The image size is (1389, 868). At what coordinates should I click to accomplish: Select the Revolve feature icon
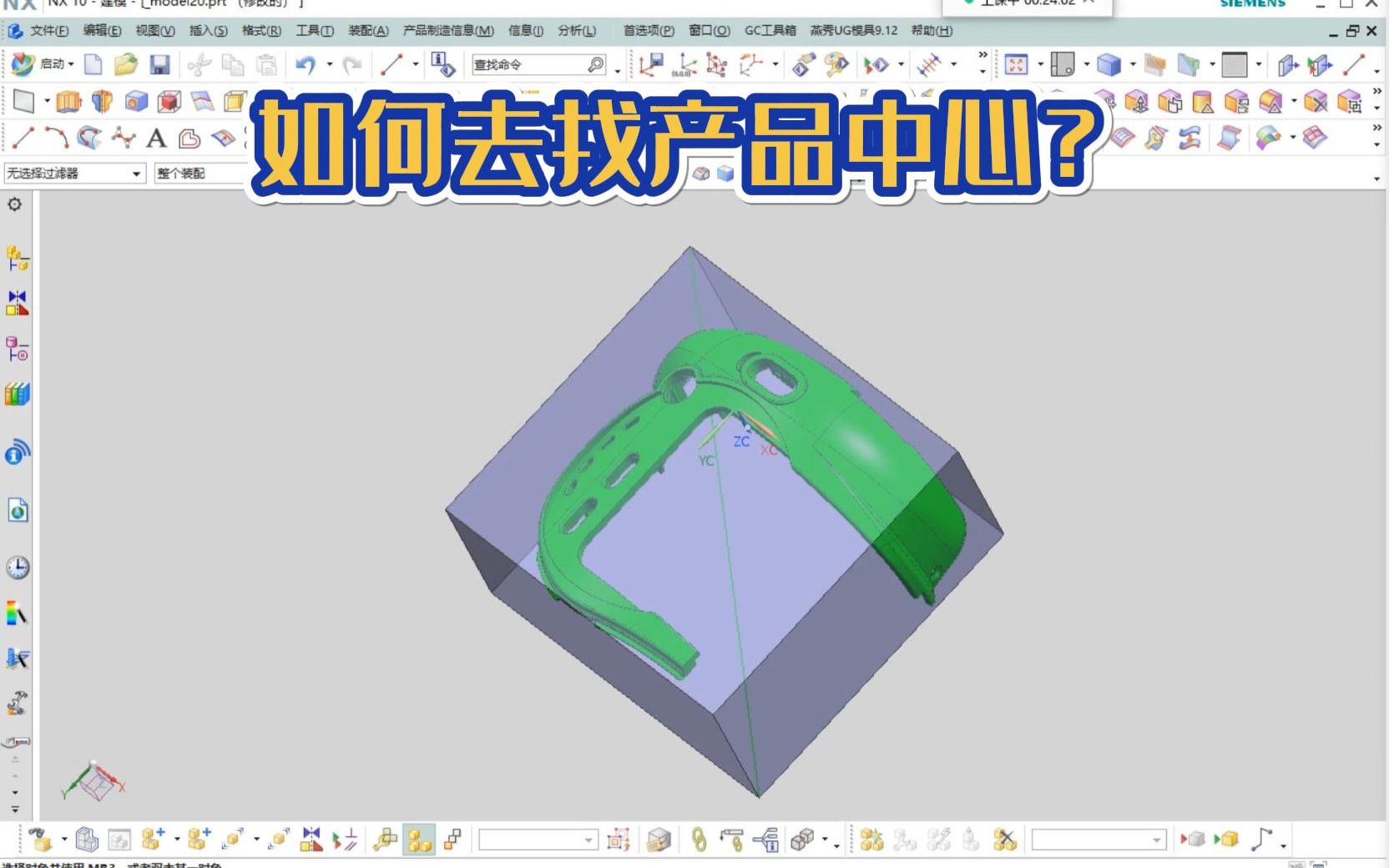(102, 102)
